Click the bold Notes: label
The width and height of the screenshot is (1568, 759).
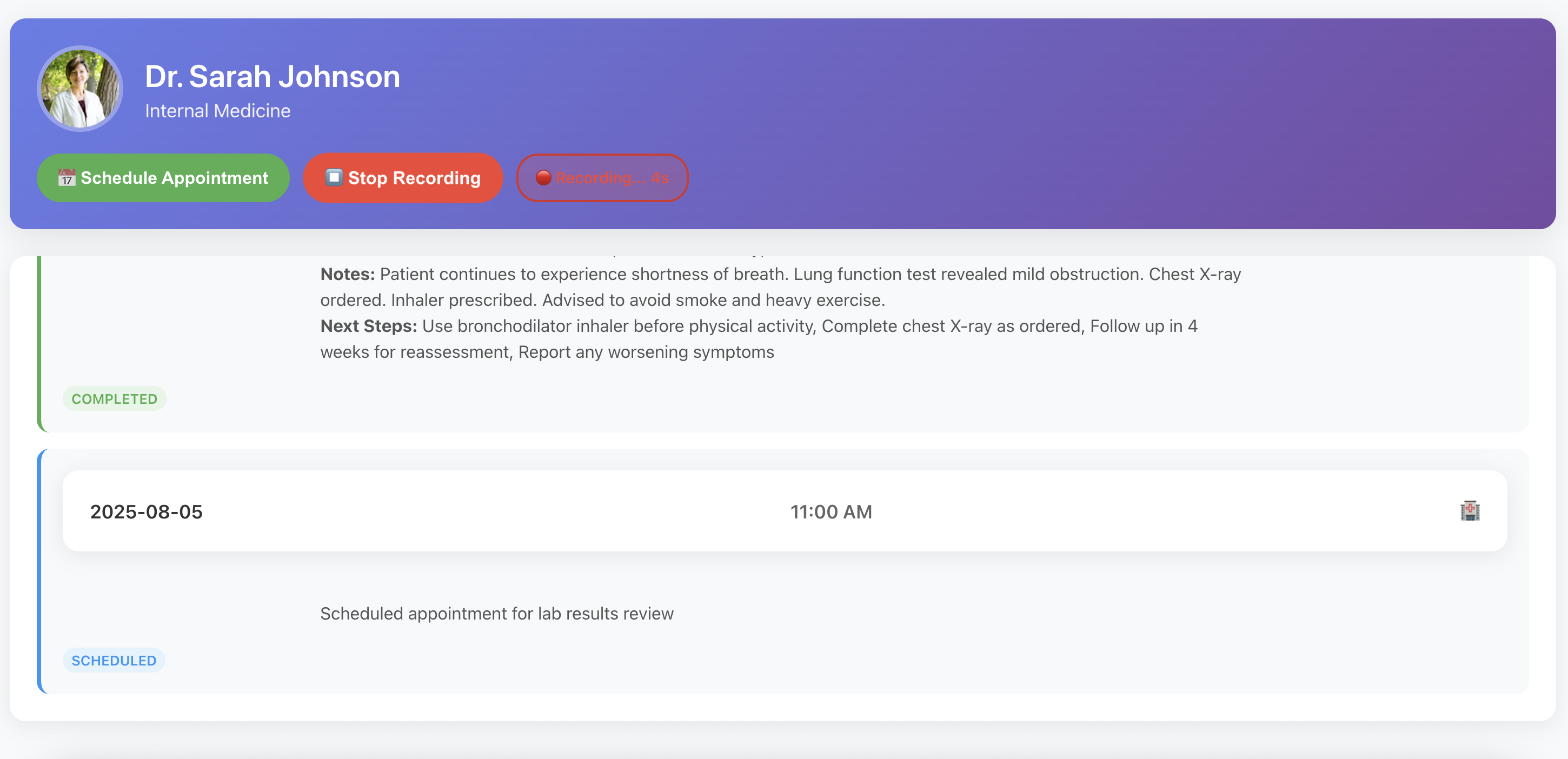tap(347, 274)
